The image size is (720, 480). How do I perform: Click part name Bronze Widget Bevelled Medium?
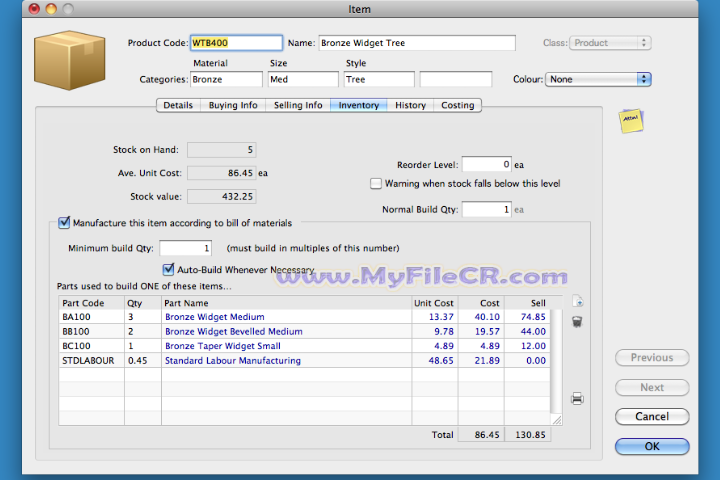[x=233, y=331]
